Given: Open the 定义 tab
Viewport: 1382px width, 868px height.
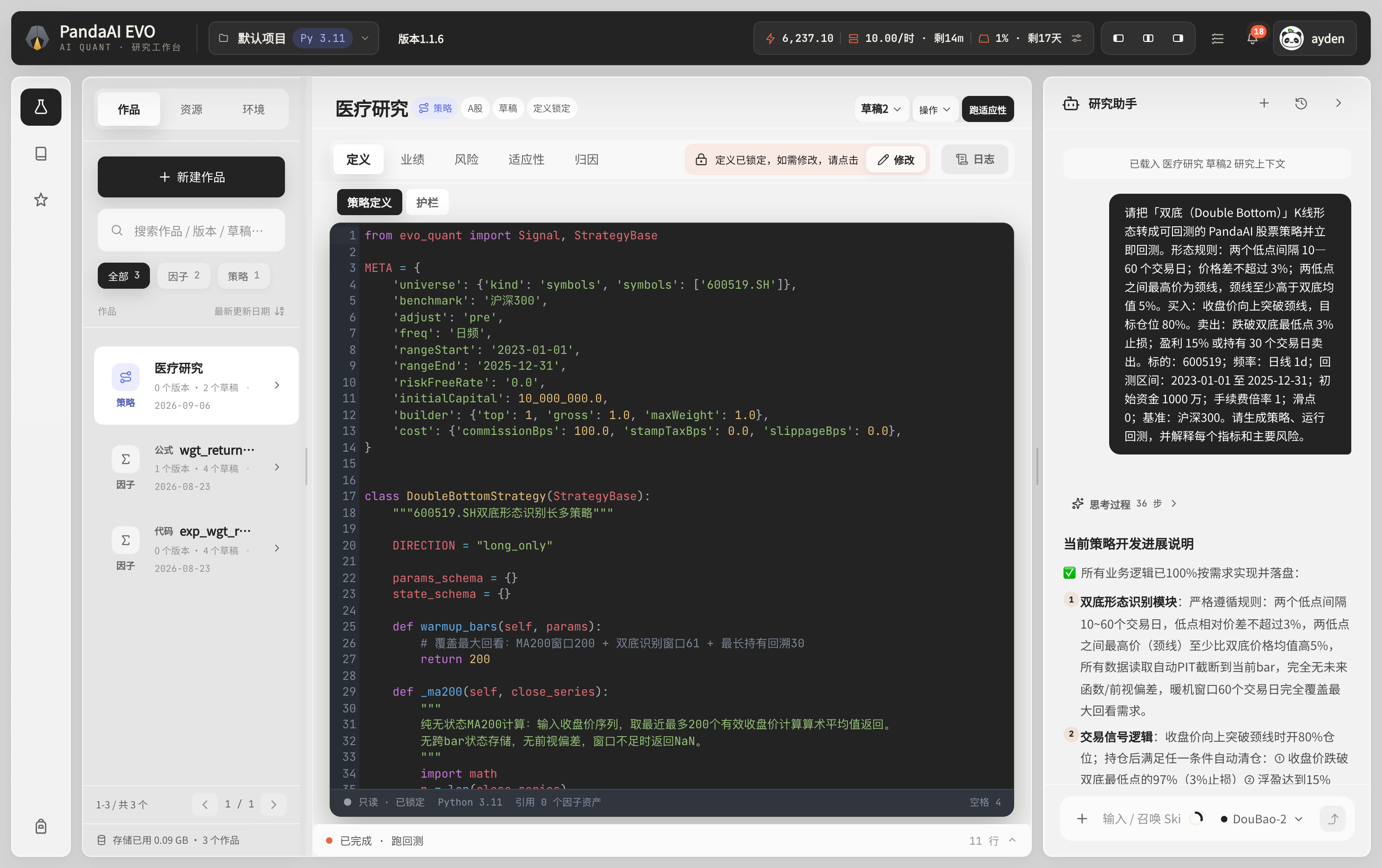Looking at the screenshot, I should (358, 159).
